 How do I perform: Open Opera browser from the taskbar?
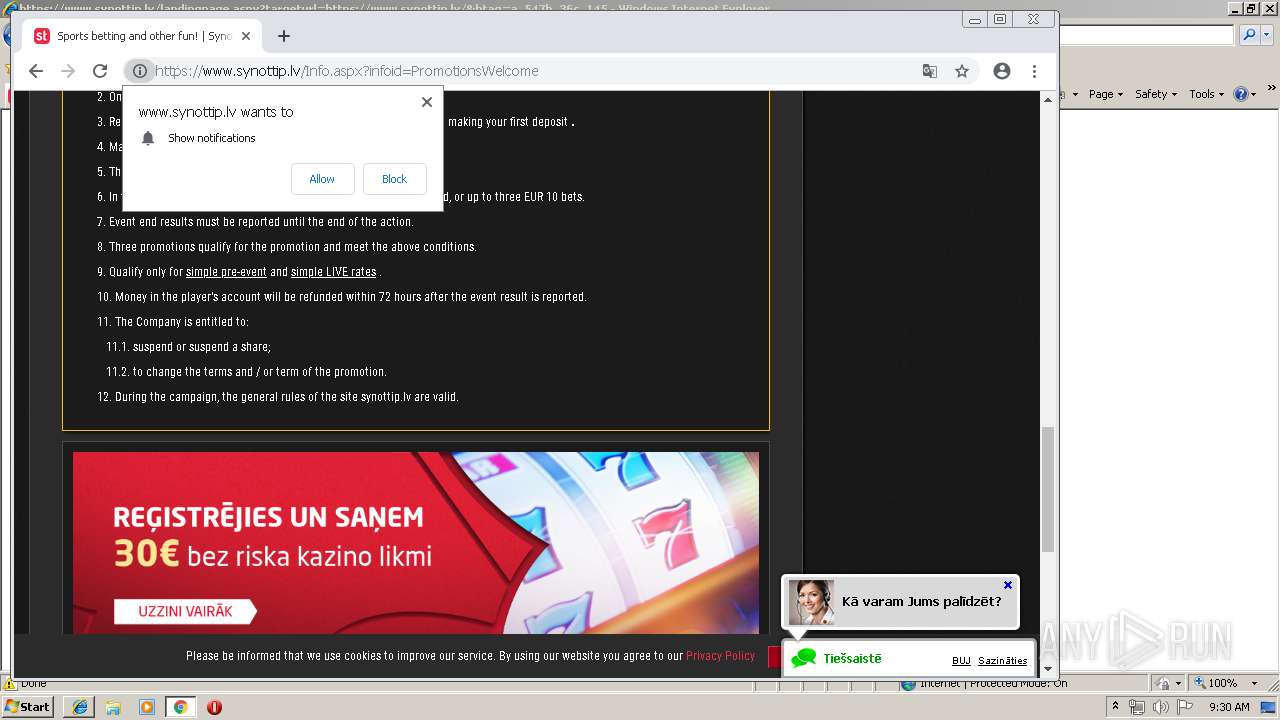[214, 707]
